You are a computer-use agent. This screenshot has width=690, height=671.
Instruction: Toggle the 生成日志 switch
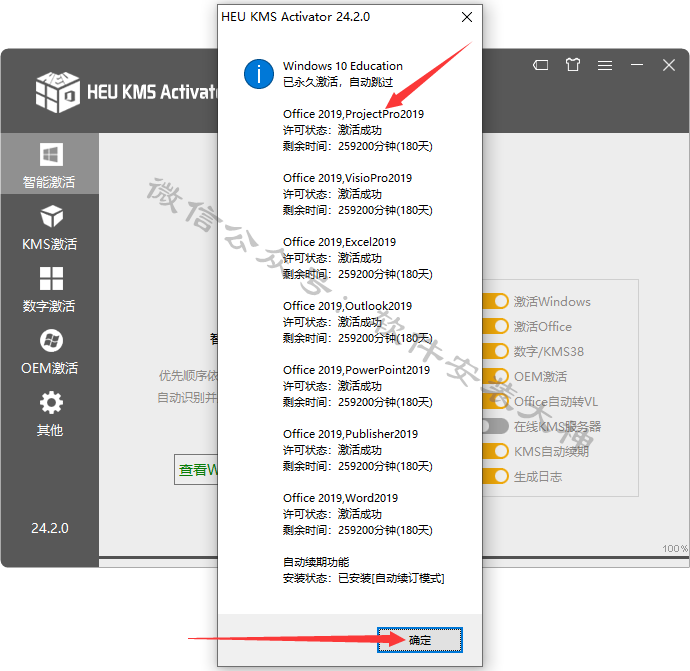pos(496,477)
